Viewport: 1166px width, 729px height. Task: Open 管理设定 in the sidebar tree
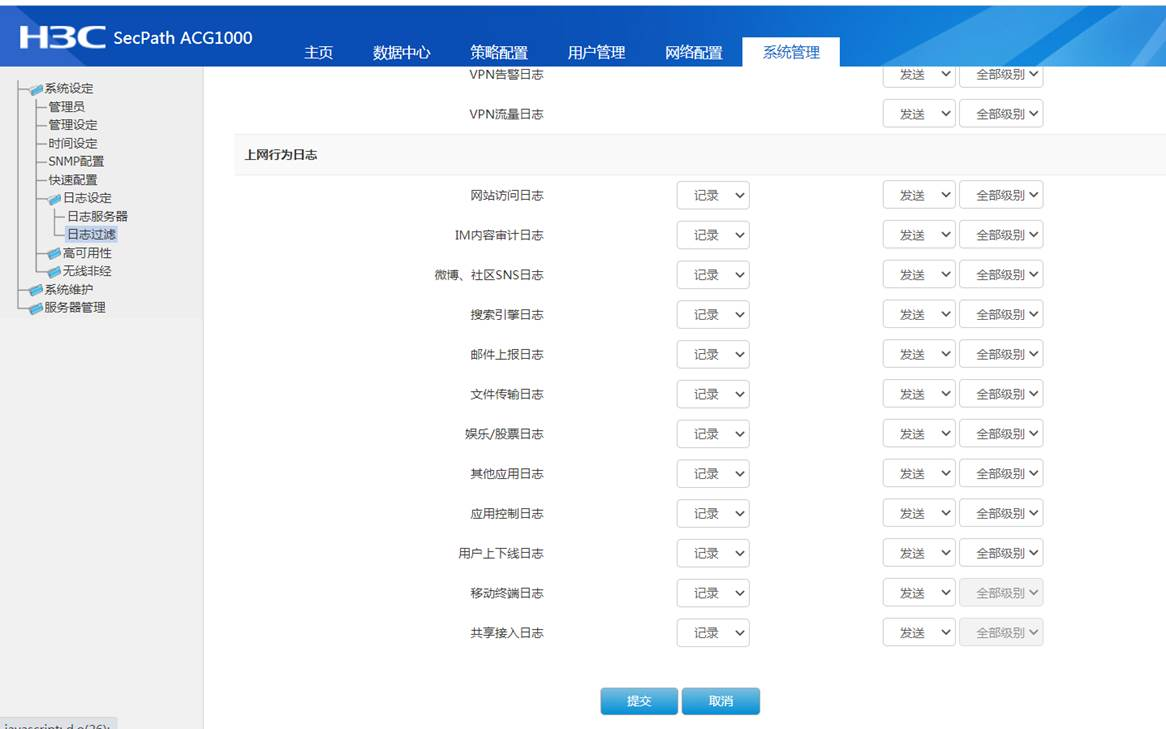73,125
